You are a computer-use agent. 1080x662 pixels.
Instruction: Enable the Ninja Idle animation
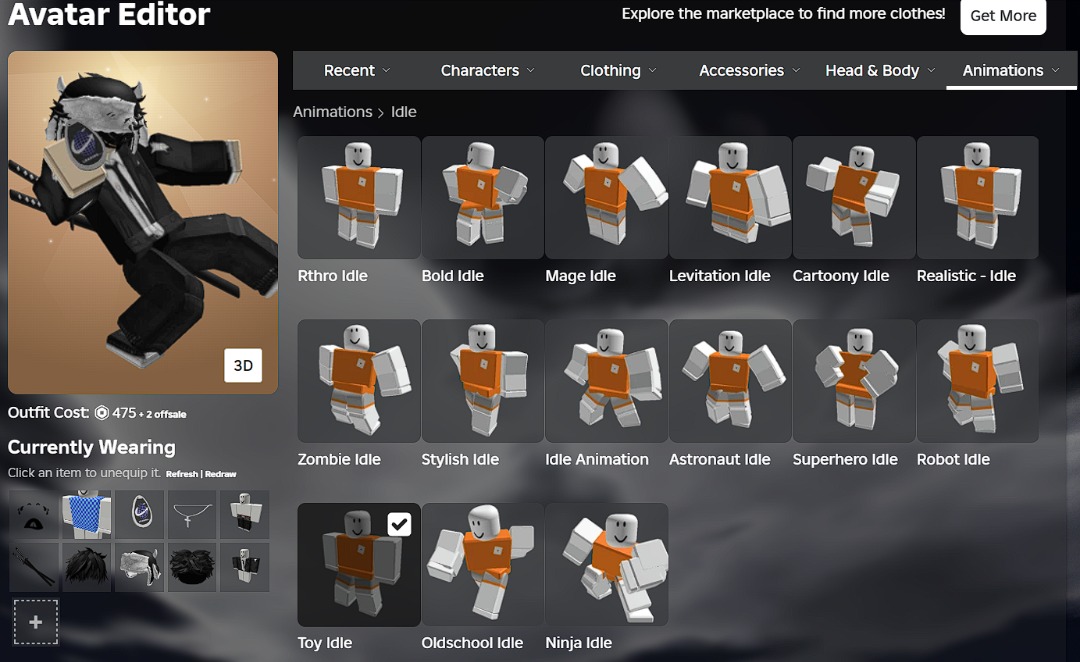coord(607,565)
